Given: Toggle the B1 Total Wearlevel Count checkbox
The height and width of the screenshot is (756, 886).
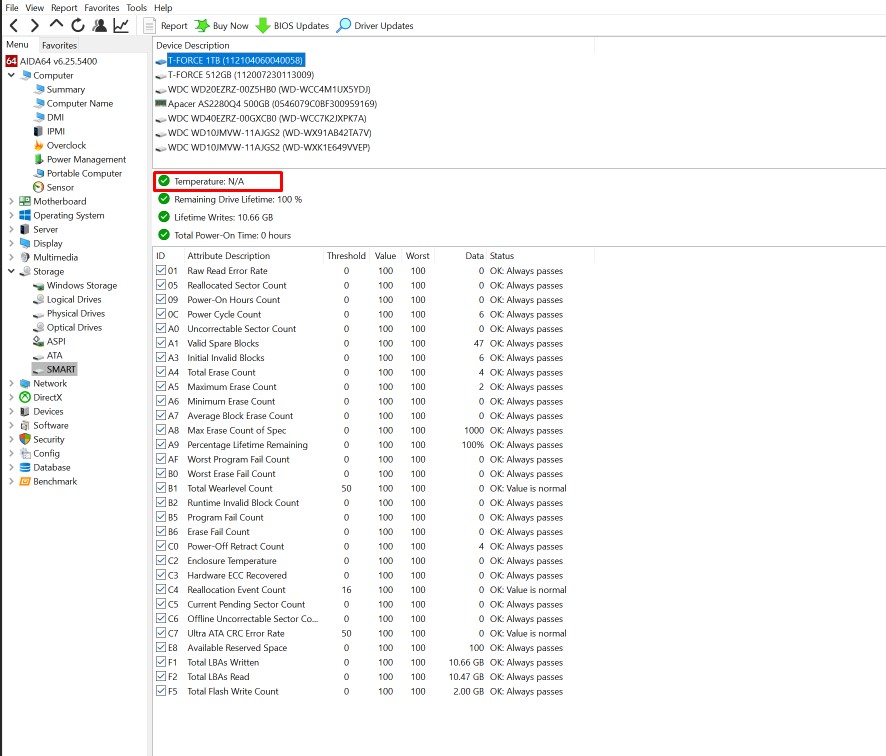Looking at the screenshot, I should click(x=161, y=488).
